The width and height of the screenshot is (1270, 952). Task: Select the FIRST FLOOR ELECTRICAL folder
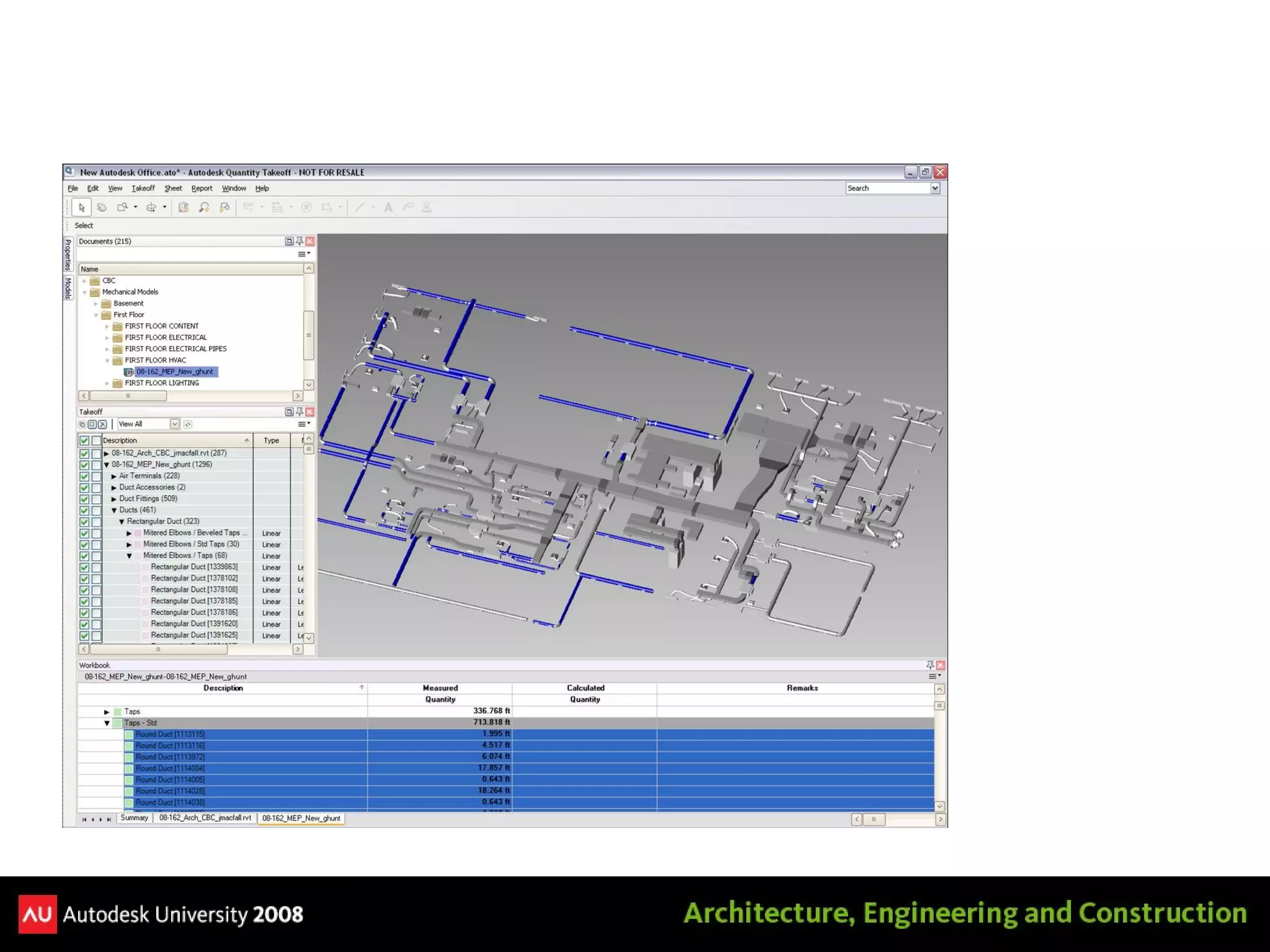(166, 338)
